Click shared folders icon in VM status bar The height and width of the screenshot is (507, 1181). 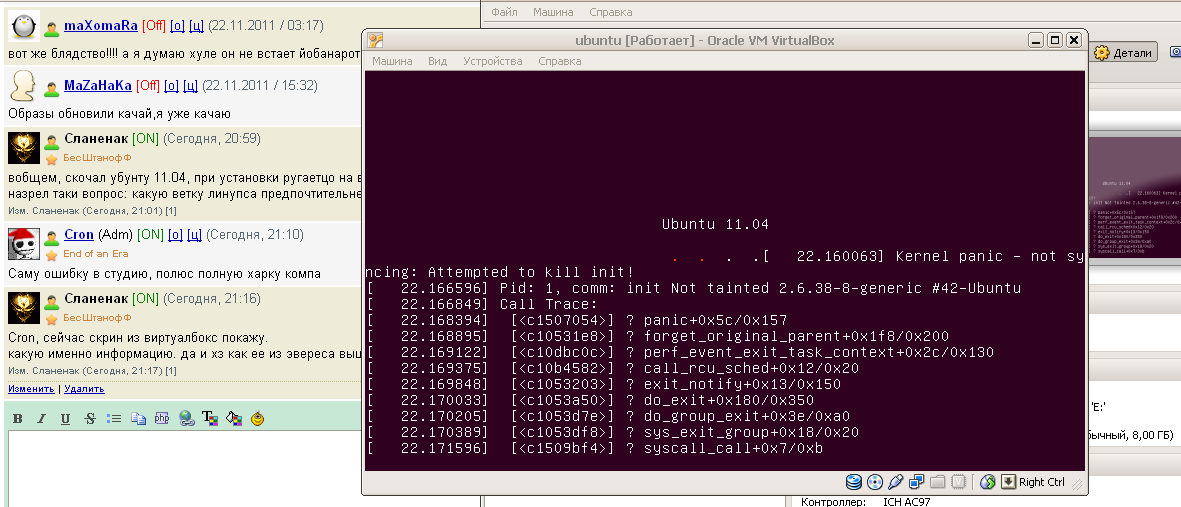(938, 482)
